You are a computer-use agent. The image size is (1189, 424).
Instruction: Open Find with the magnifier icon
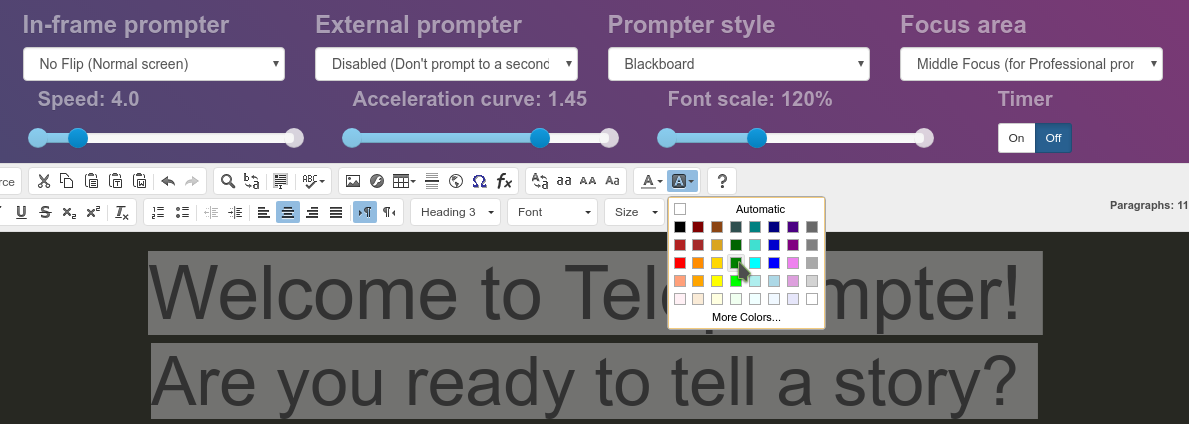227,181
